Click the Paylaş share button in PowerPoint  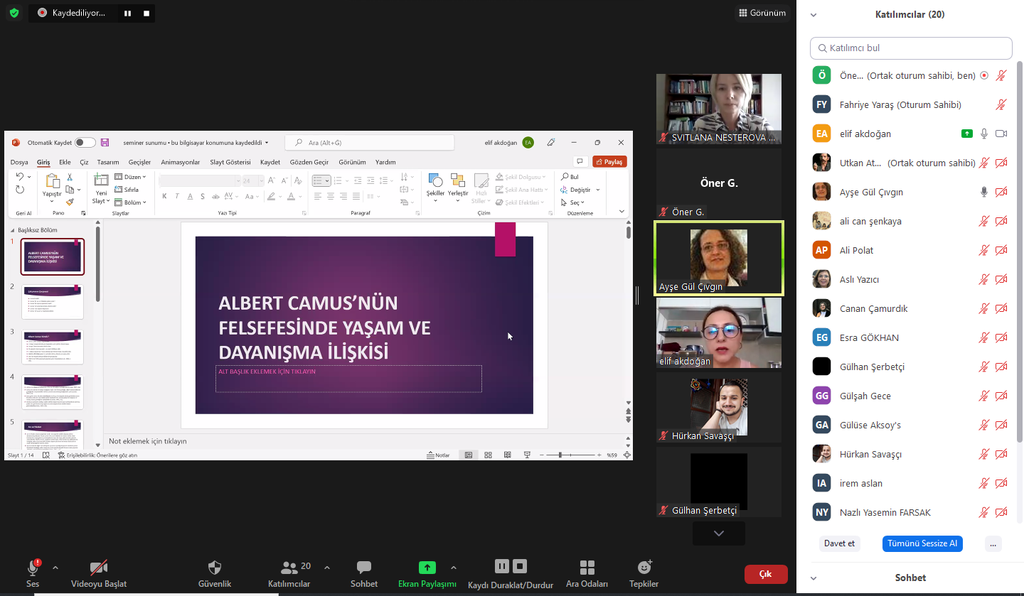point(609,161)
